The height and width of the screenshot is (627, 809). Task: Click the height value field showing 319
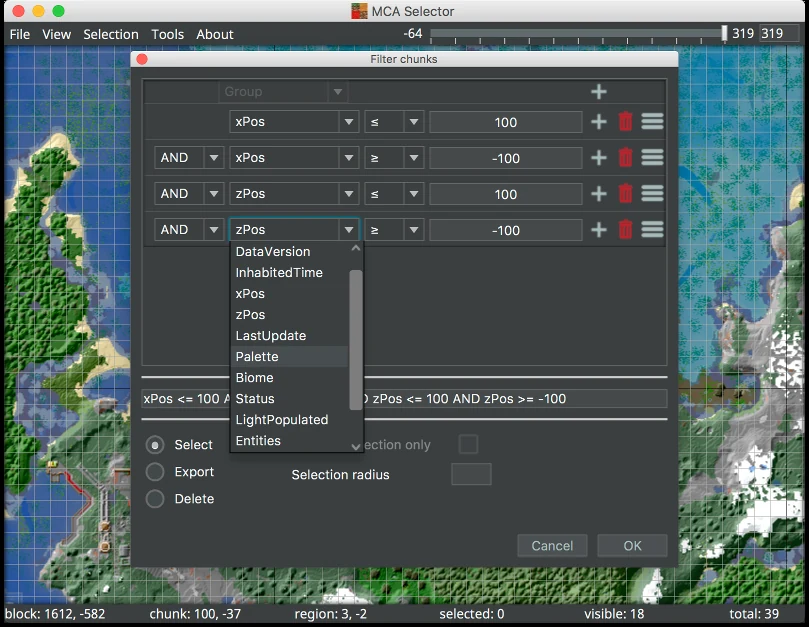780,34
